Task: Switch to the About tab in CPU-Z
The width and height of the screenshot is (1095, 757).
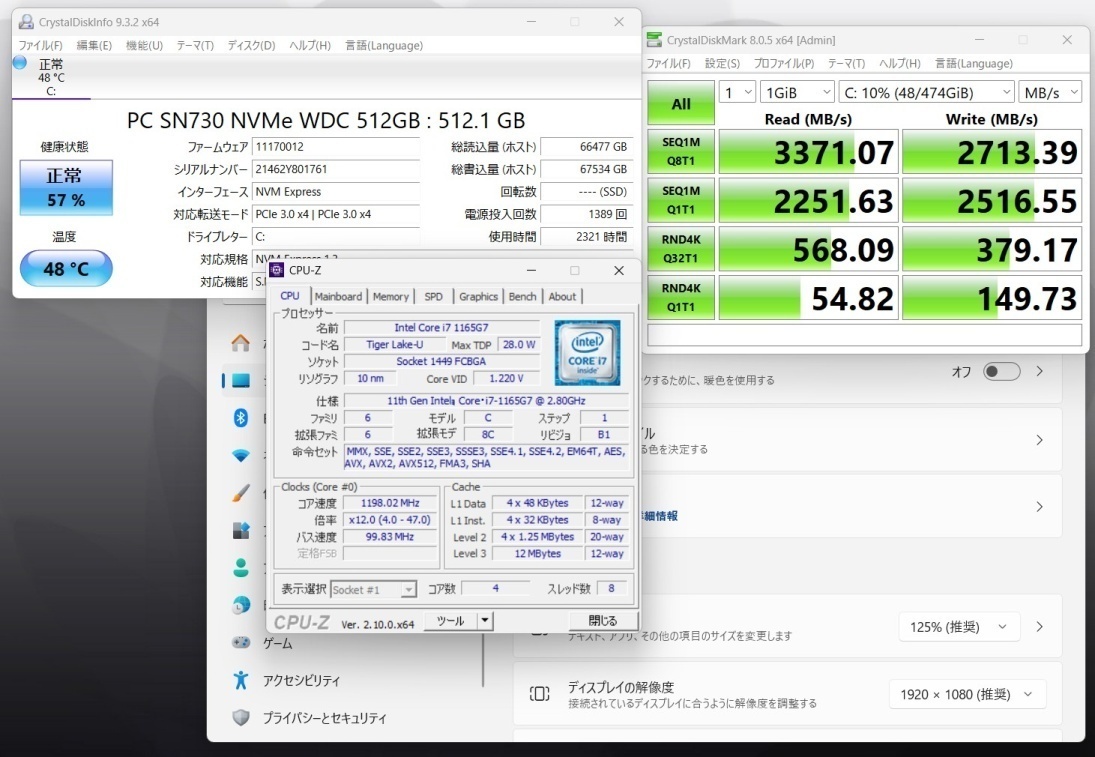Action: (x=562, y=296)
